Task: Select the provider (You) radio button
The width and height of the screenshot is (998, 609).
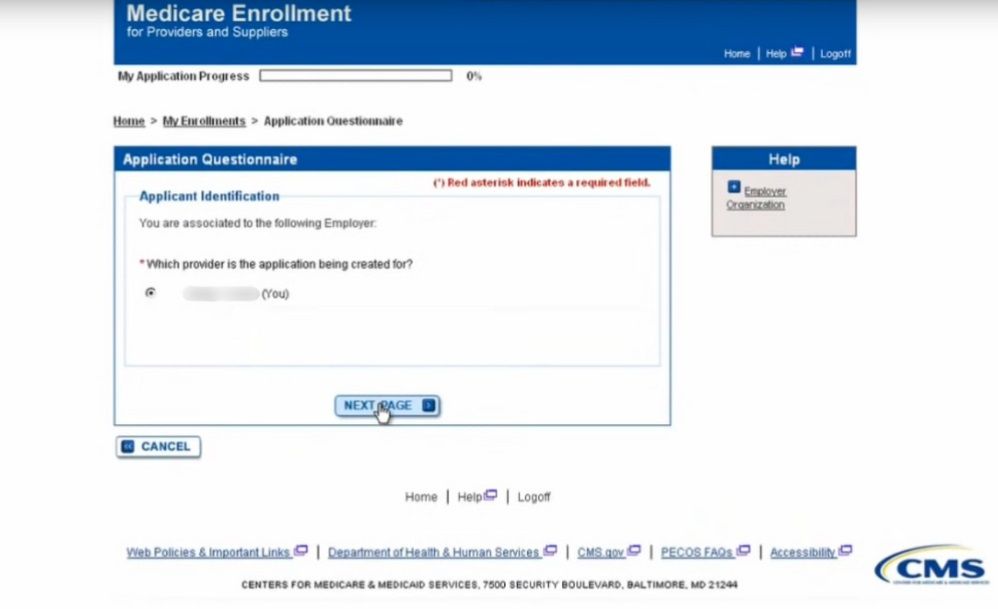Action: point(150,293)
